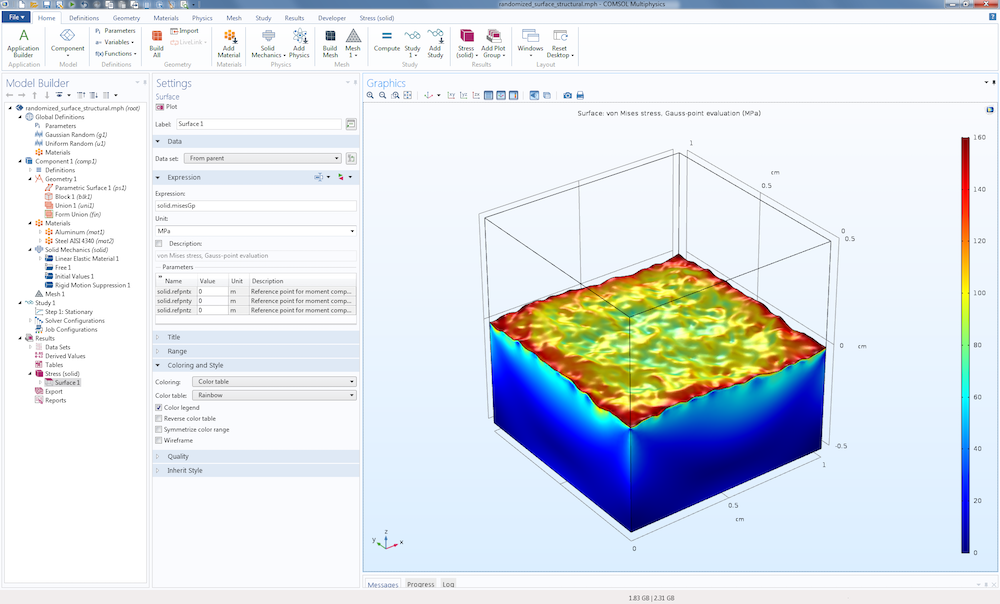Enable the Wireframe checkbox
1000x604 pixels.
coord(159,440)
